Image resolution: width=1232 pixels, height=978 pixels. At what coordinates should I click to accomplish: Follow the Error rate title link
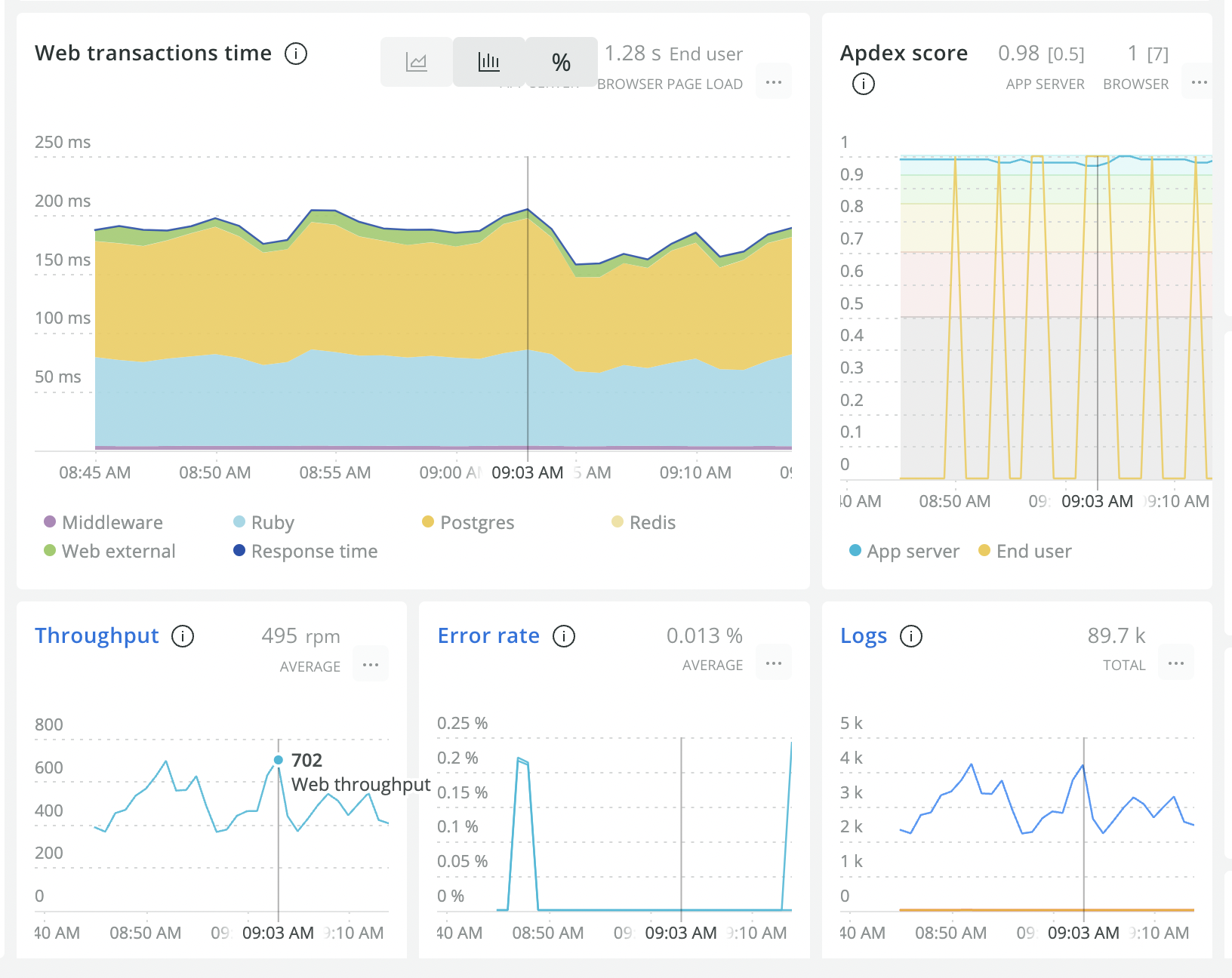[x=488, y=635]
